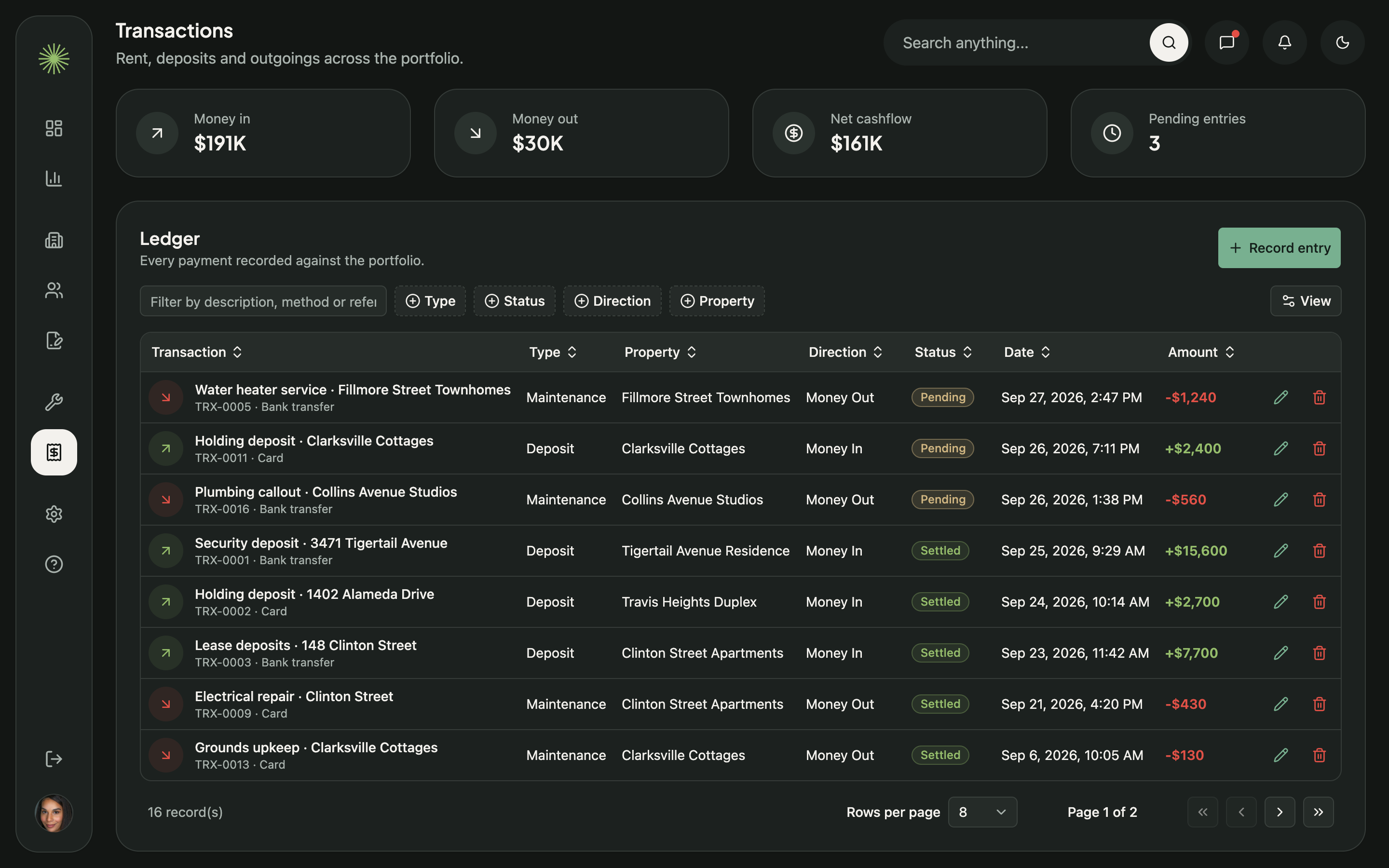Open the Type filter
The image size is (1389, 868).
click(x=430, y=301)
